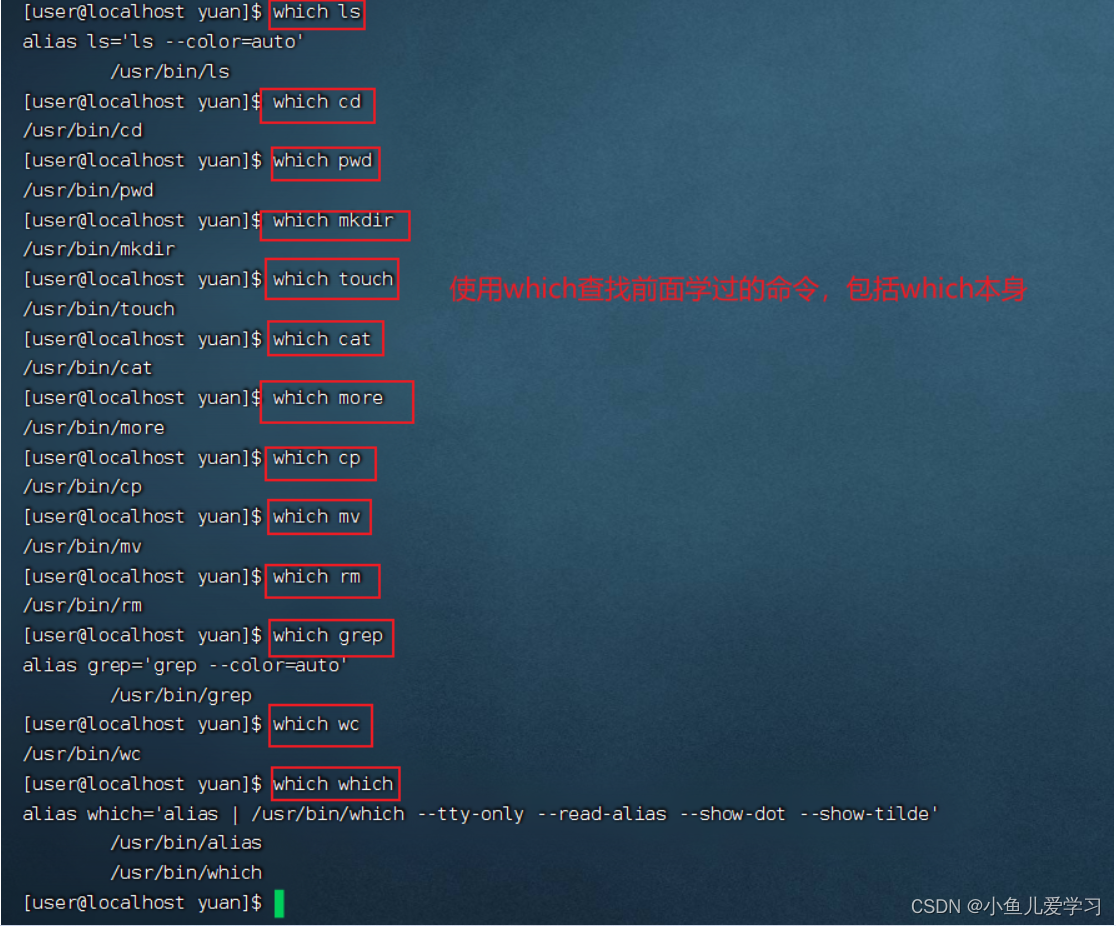Screen dimensions: 1116x926
Task: Click the 'which which' command text
Action: click(333, 784)
